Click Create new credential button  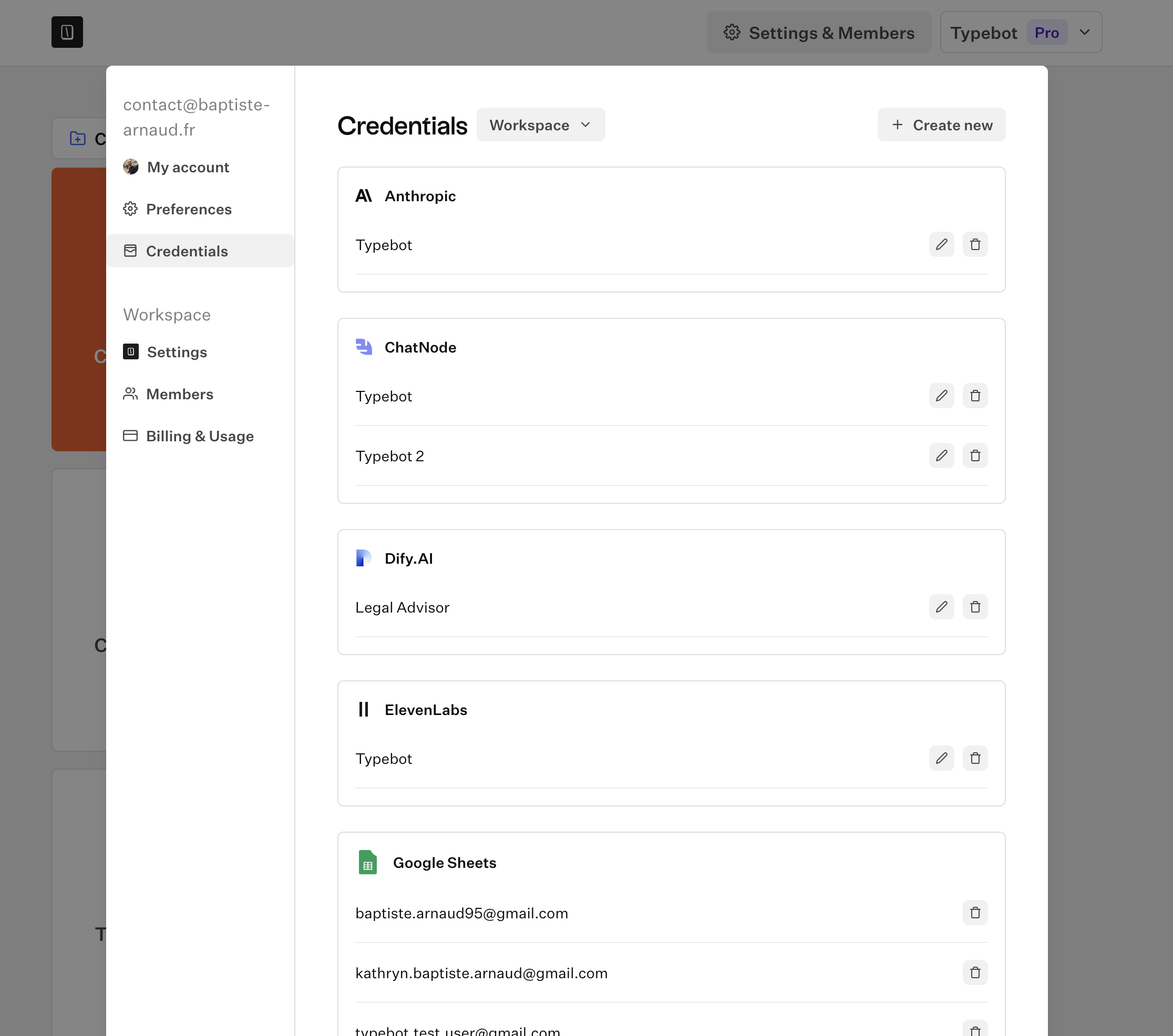pyautogui.click(x=941, y=125)
